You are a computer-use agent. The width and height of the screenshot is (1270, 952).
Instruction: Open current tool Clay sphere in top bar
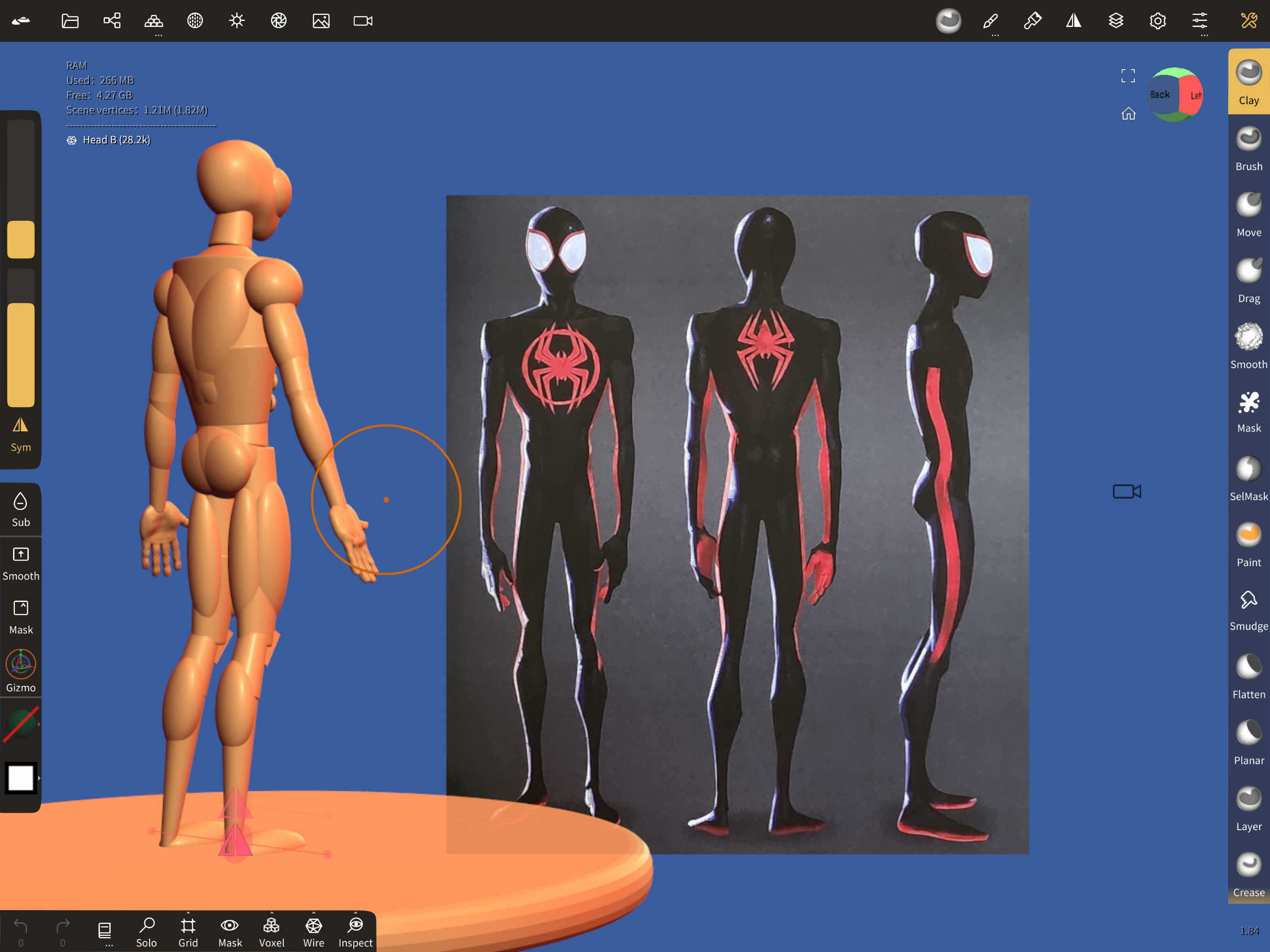click(948, 21)
